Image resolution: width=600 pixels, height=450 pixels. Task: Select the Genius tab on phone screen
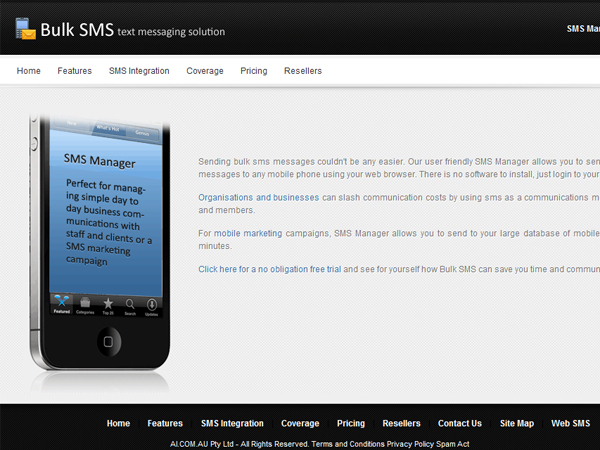coord(142,133)
